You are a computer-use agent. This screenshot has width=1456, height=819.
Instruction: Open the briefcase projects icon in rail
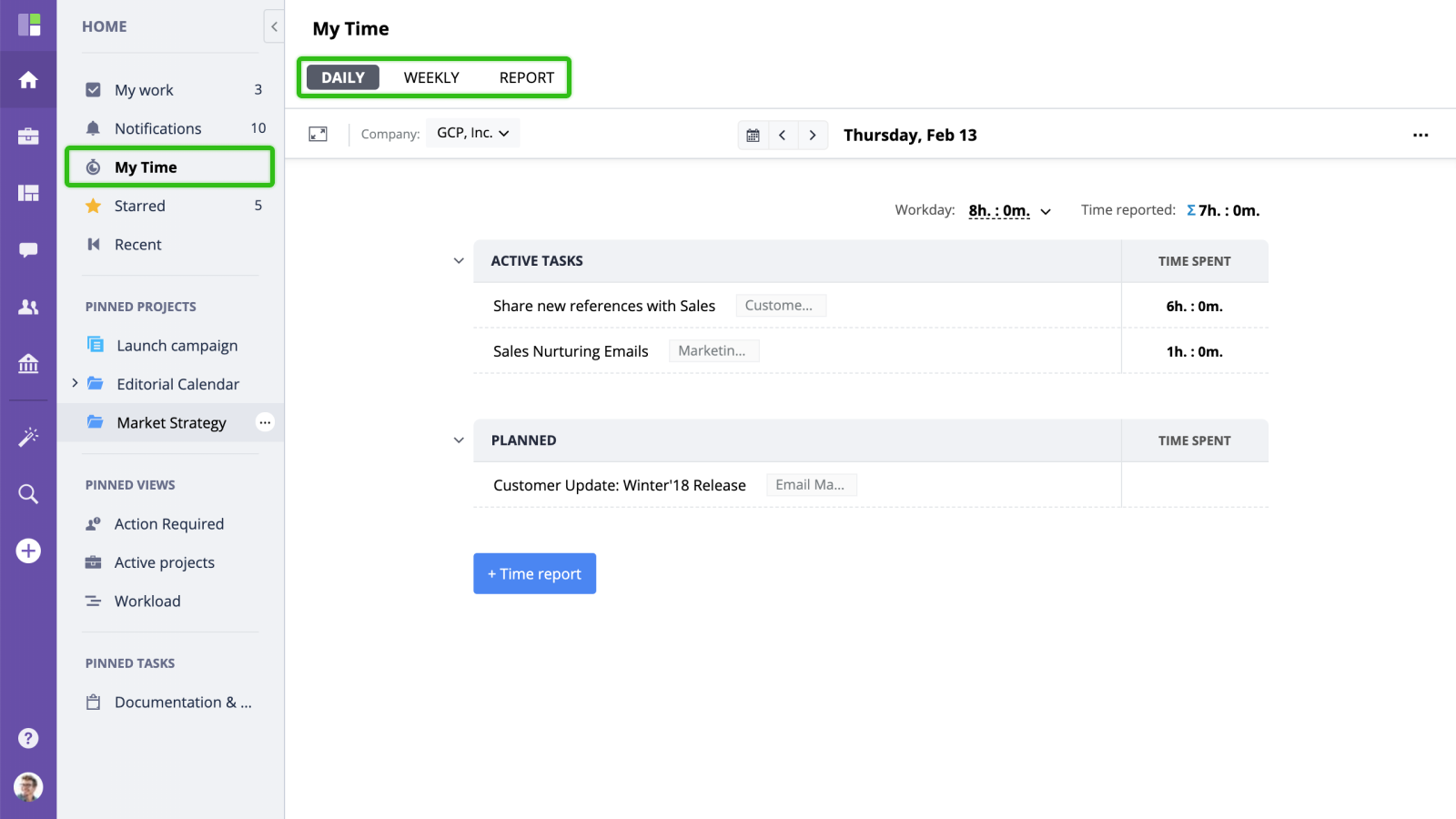pyautogui.click(x=28, y=136)
